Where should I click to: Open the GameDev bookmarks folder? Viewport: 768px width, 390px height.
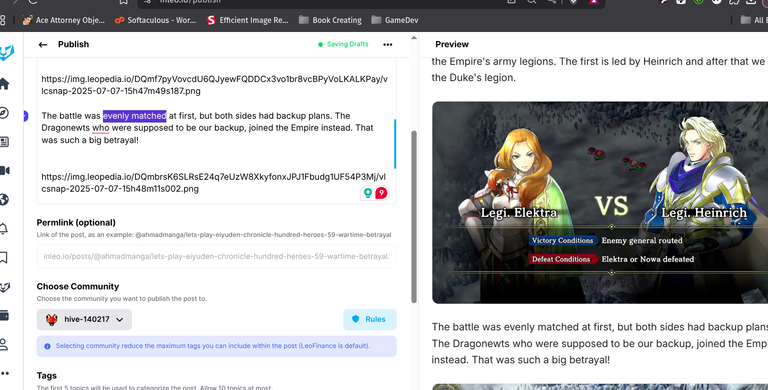pyautogui.click(x=395, y=20)
